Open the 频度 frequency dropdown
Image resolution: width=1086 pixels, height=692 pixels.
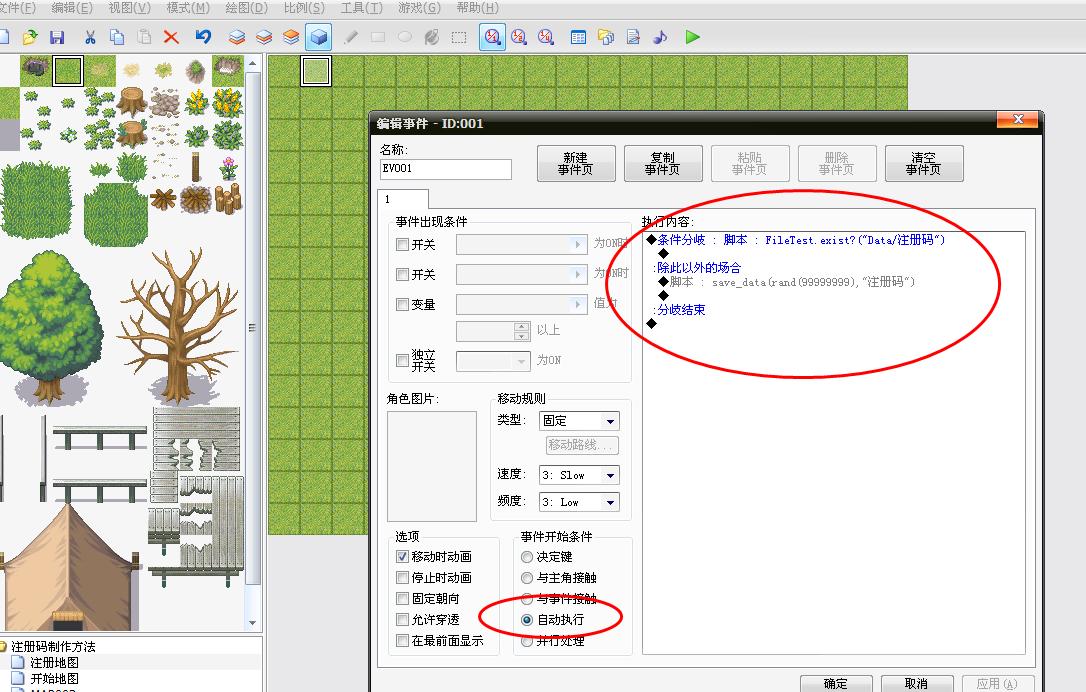[x=579, y=502]
